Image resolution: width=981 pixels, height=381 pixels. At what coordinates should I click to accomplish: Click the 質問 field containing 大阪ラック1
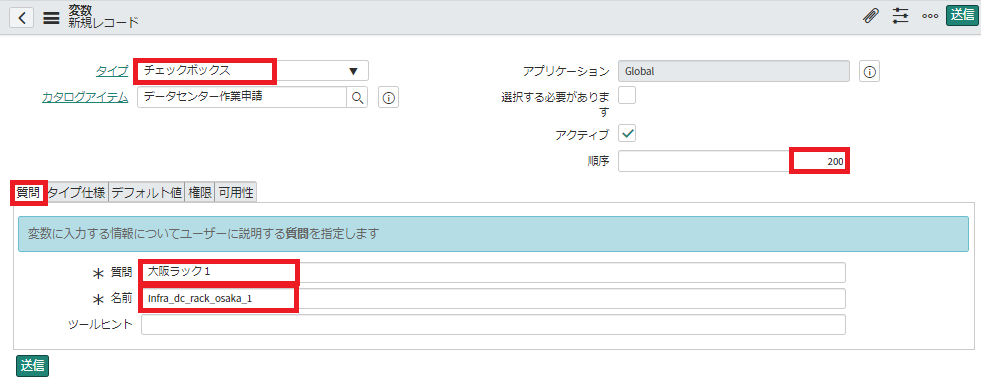(x=494, y=272)
